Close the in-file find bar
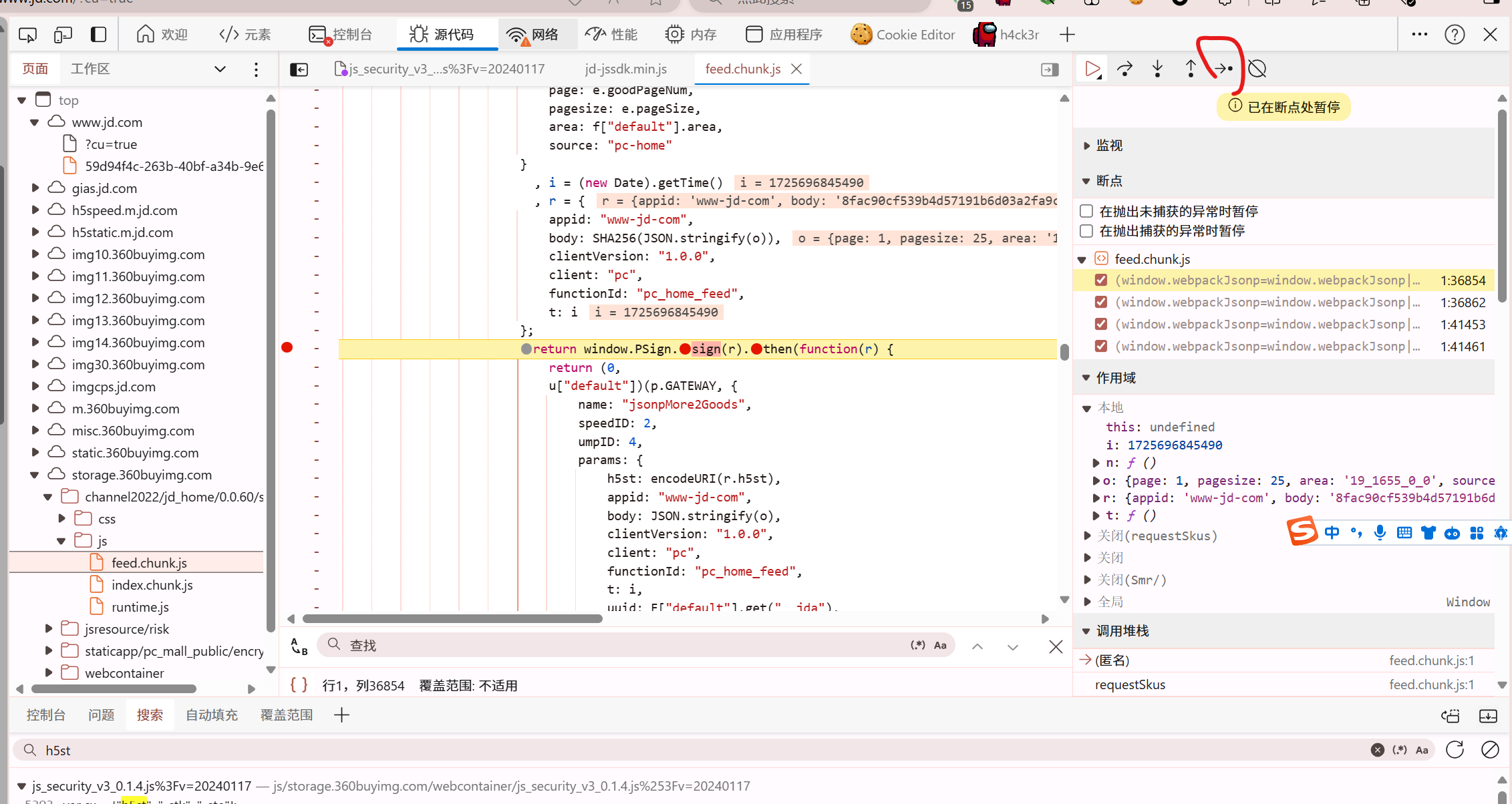 (1056, 646)
